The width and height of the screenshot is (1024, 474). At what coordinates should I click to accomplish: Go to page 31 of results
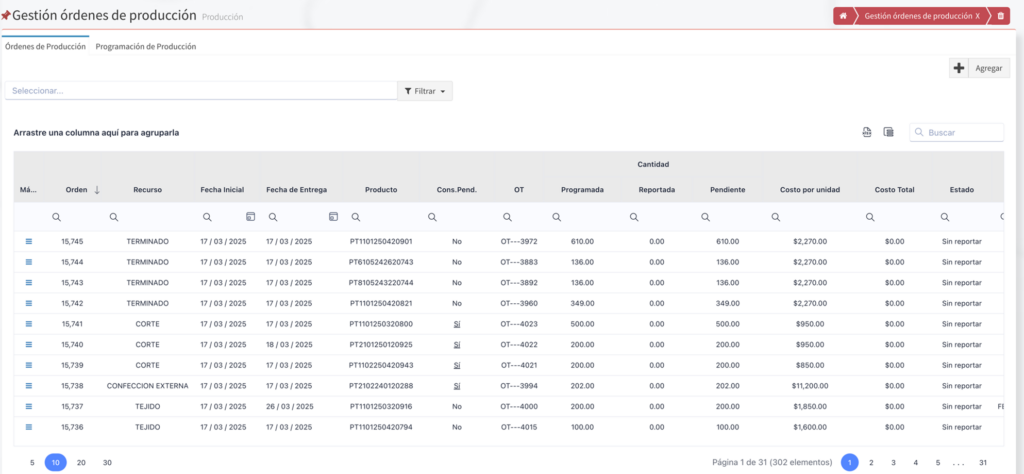(x=983, y=462)
